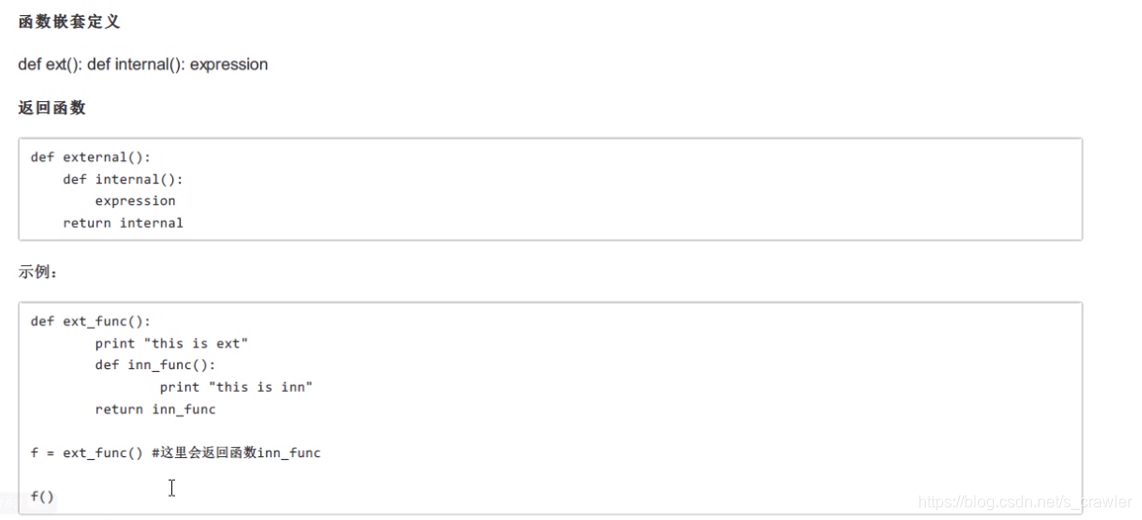The image size is (1142, 520).
Task: Click the line return internal
Action: [123, 223]
